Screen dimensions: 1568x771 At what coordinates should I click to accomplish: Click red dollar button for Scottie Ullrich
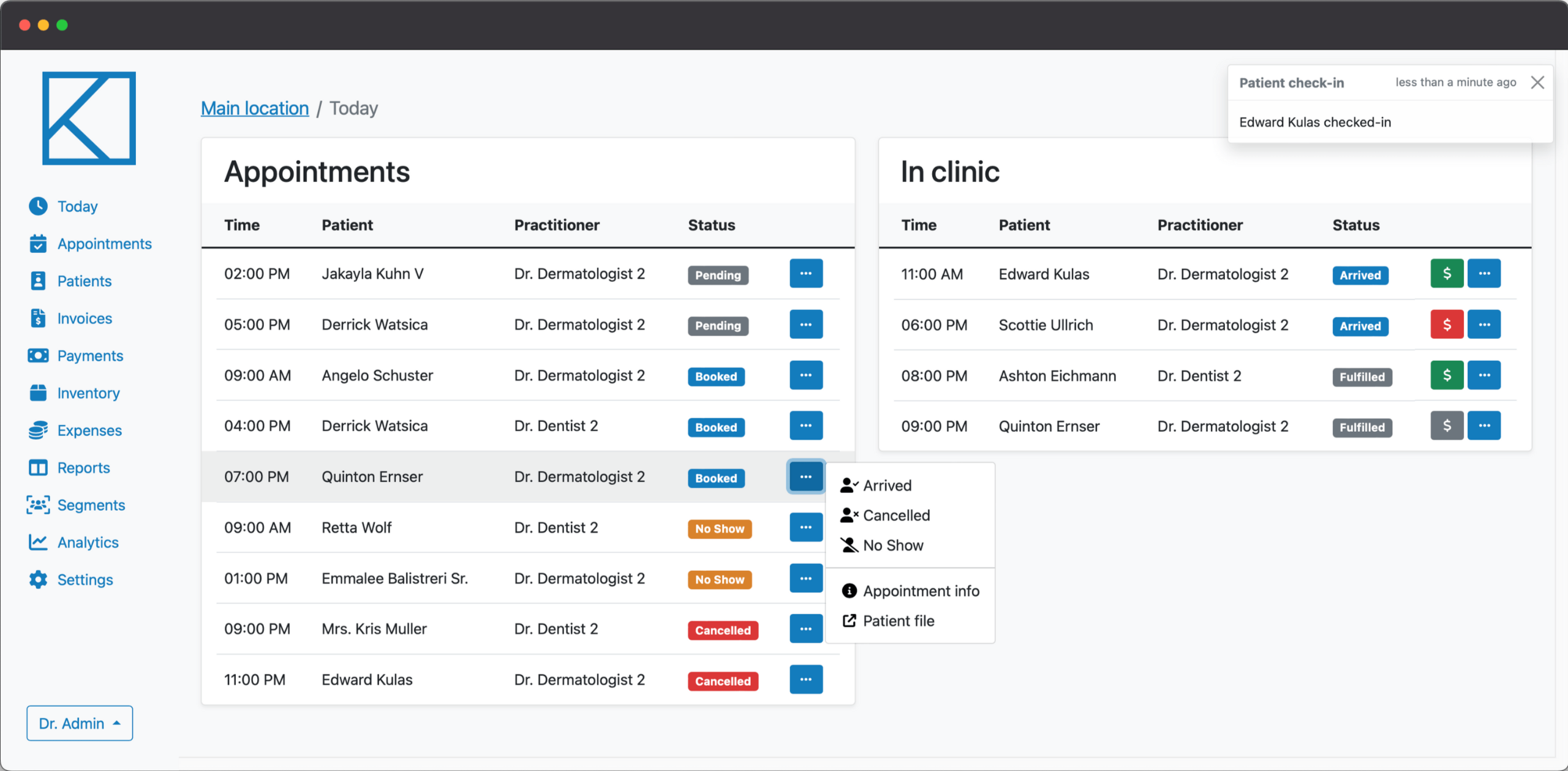coord(1446,325)
